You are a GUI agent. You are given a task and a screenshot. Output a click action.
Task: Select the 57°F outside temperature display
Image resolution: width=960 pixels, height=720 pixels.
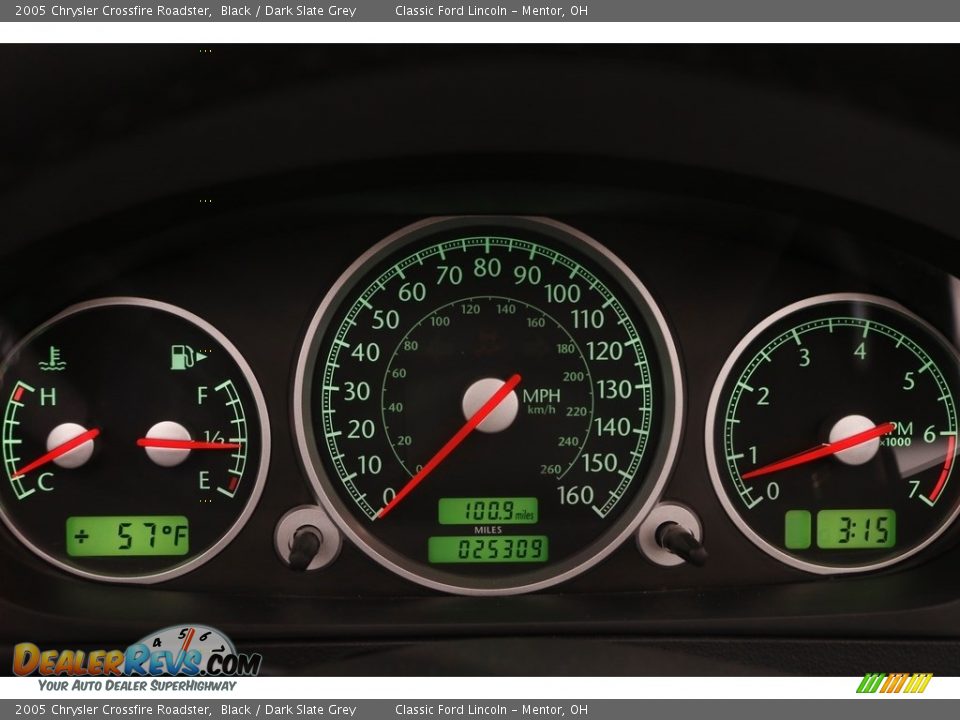tap(127, 537)
